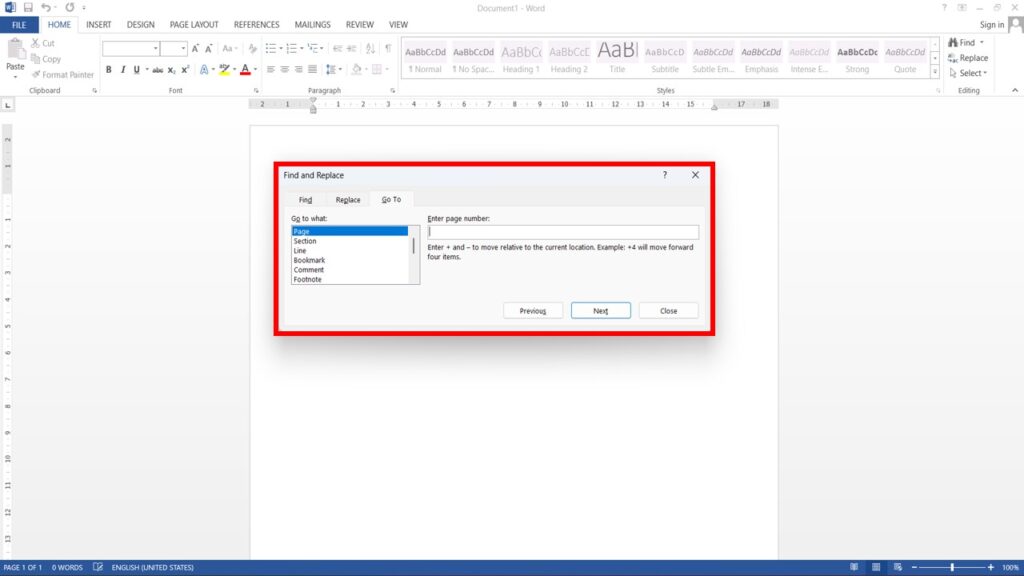Click the Undo arrow icon
Screen dimensions: 1024x576
(x=46, y=7)
